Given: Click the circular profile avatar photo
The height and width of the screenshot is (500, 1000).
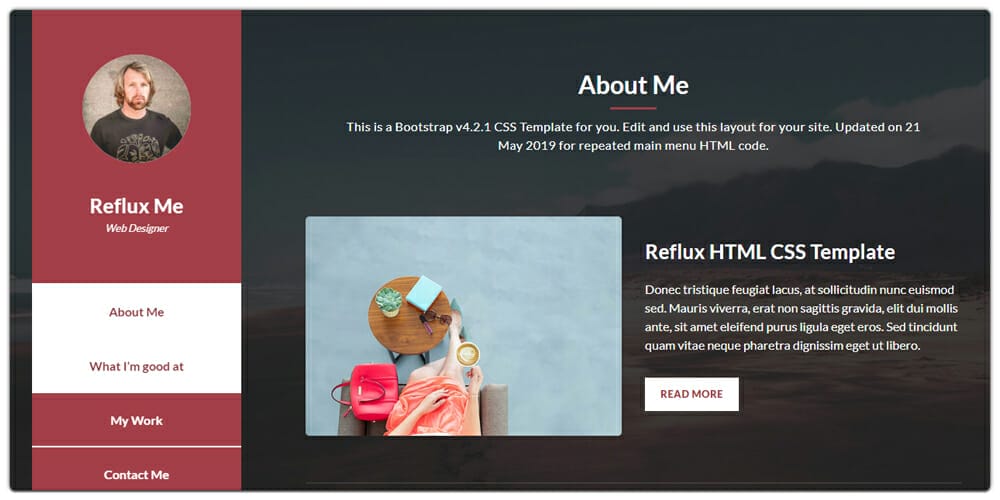Looking at the screenshot, I should [x=136, y=108].
